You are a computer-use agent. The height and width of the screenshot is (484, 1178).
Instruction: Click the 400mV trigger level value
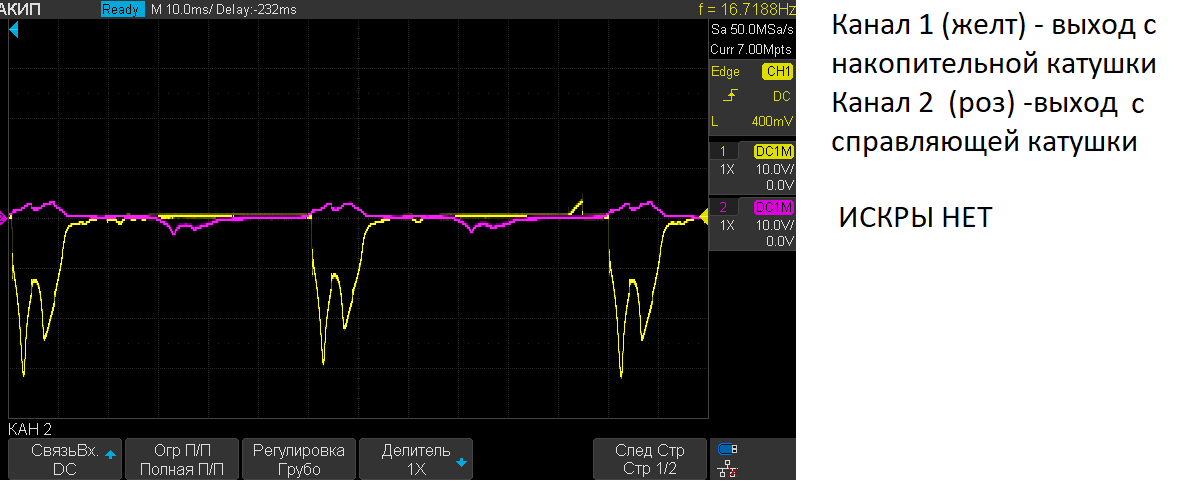(772, 121)
